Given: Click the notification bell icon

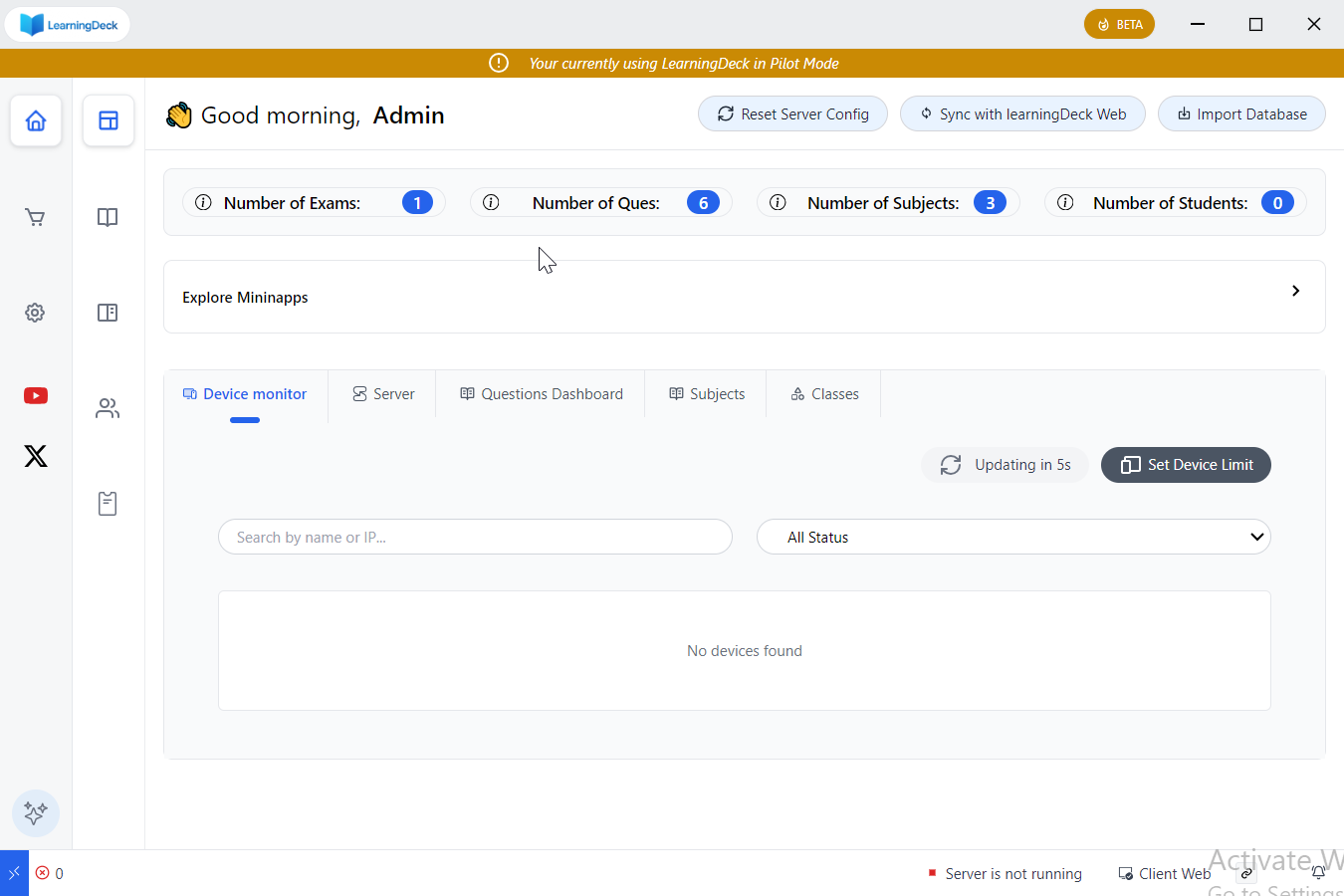Looking at the screenshot, I should (x=1318, y=873).
